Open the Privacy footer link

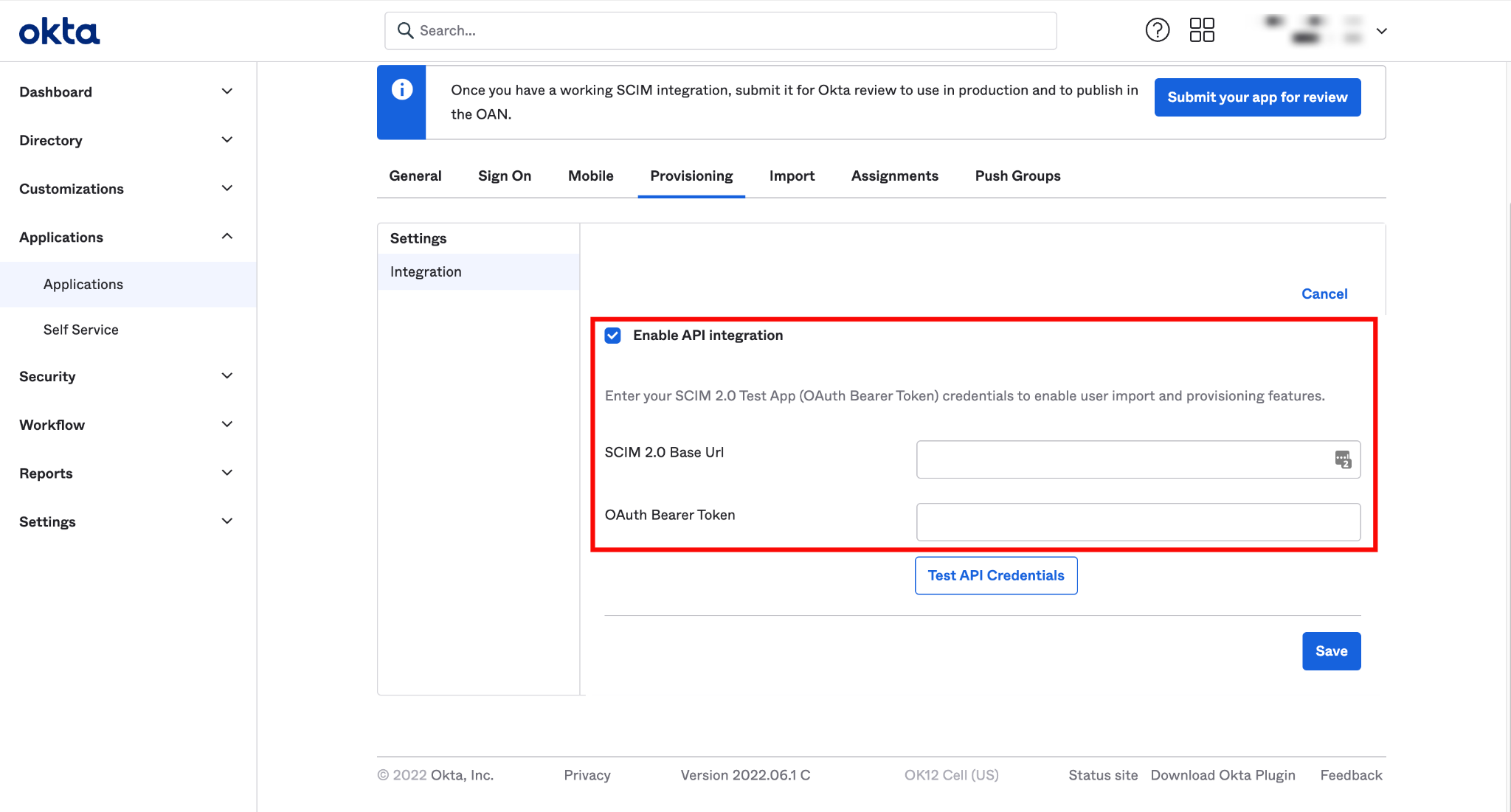click(x=587, y=775)
